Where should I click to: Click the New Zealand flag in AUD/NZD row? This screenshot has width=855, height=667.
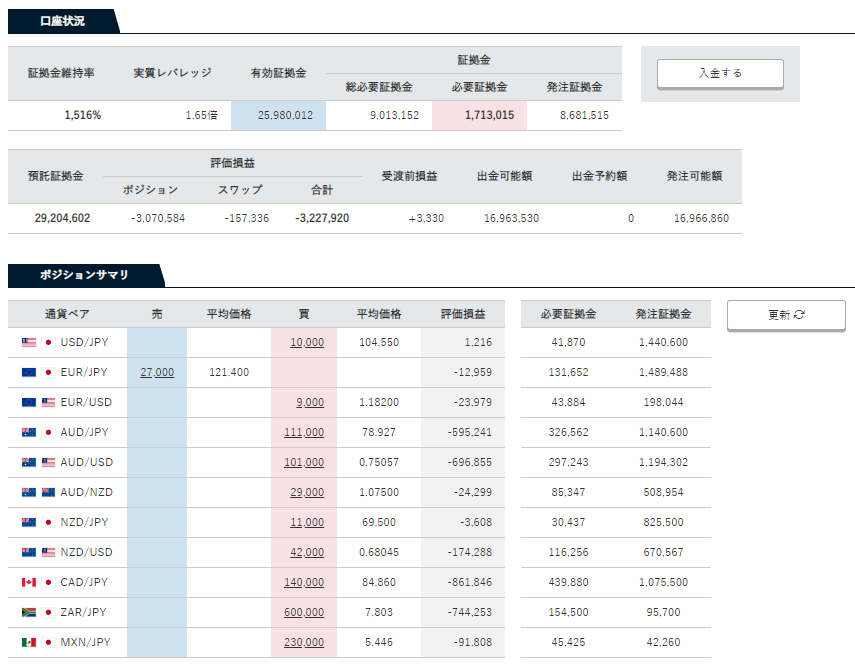pos(49,492)
